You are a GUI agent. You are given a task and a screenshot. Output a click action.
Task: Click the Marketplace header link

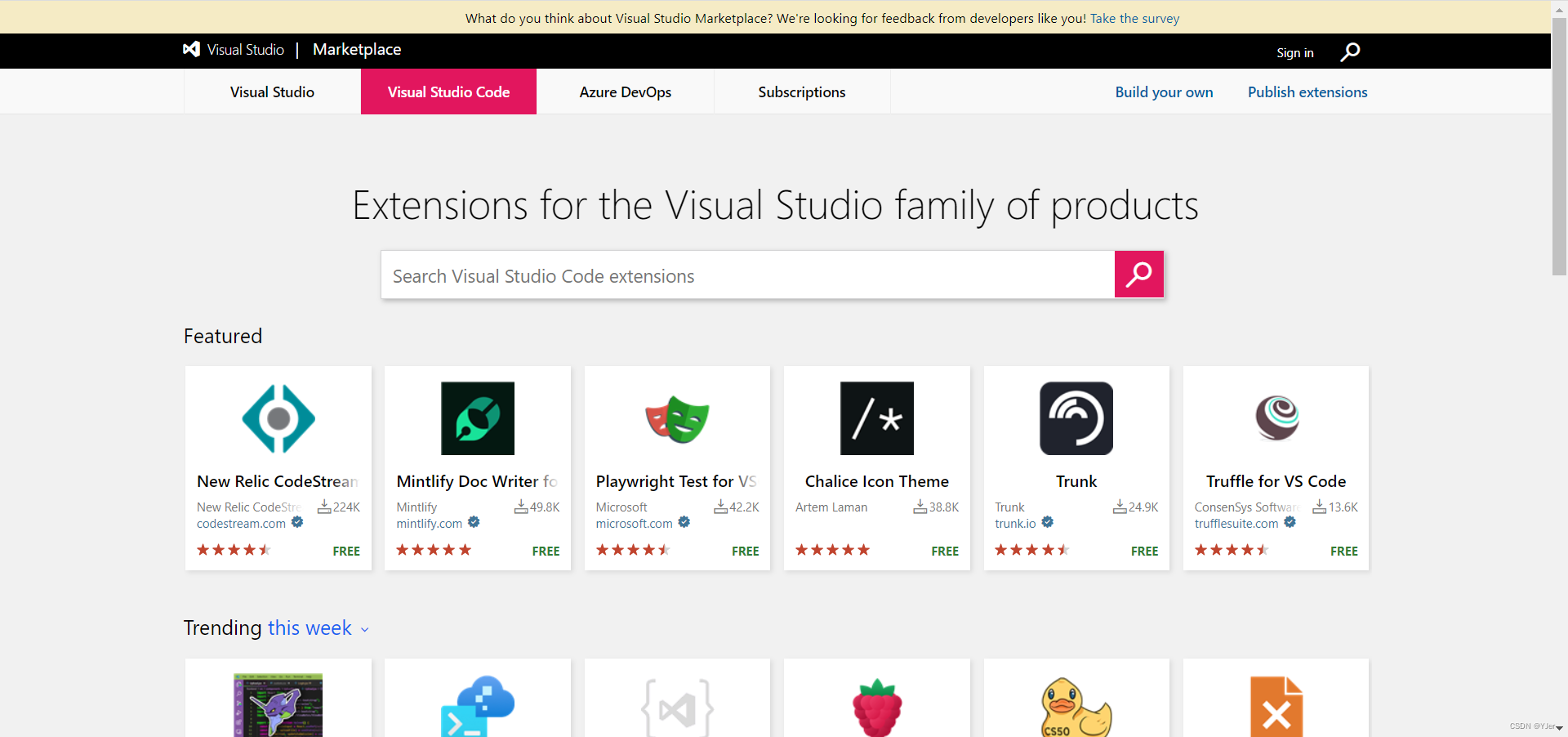point(357,49)
